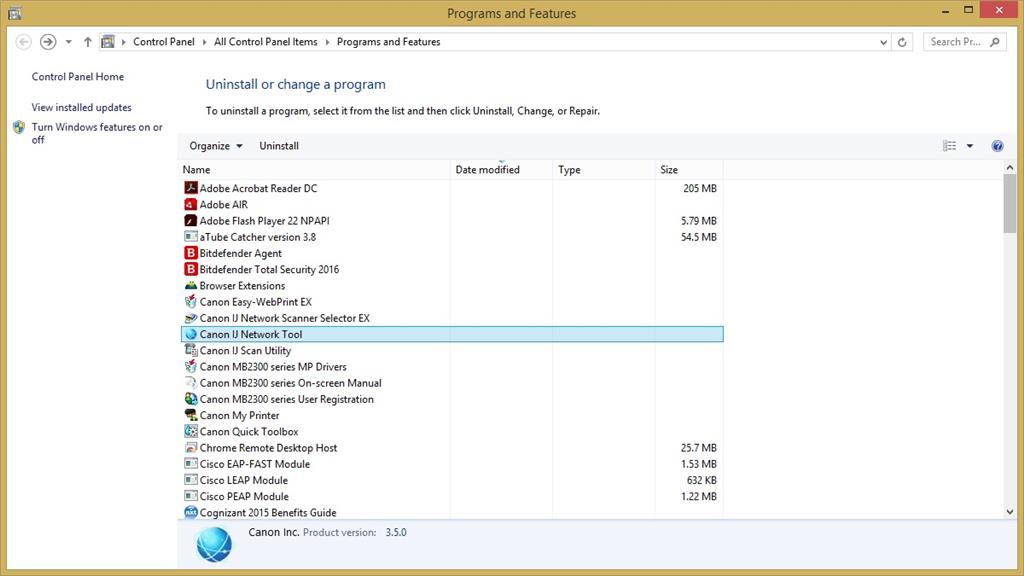The width and height of the screenshot is (1024, 576).
Task: Open Turn Windows features on or off
Action: (x=97, y=133)
